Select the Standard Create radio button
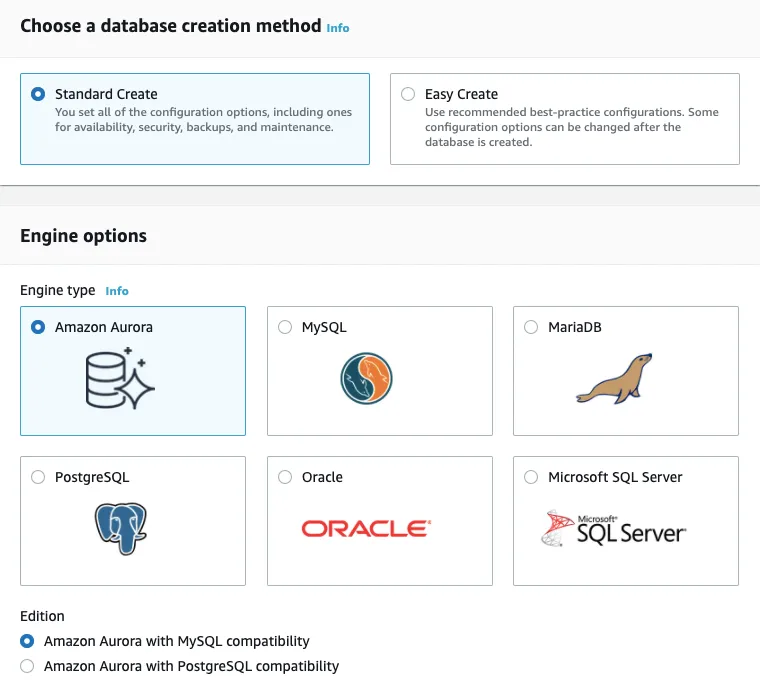 pos(38,94)
